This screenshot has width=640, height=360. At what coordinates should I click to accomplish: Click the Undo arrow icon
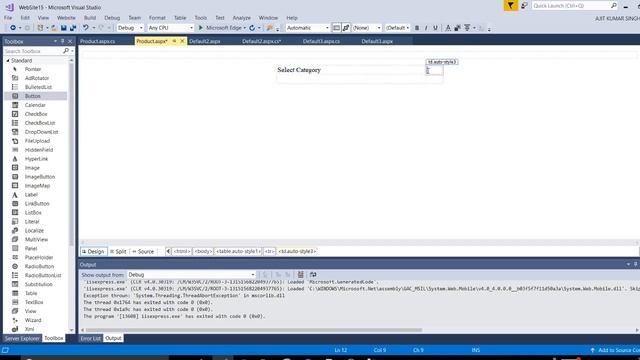(x=85, y=28)
